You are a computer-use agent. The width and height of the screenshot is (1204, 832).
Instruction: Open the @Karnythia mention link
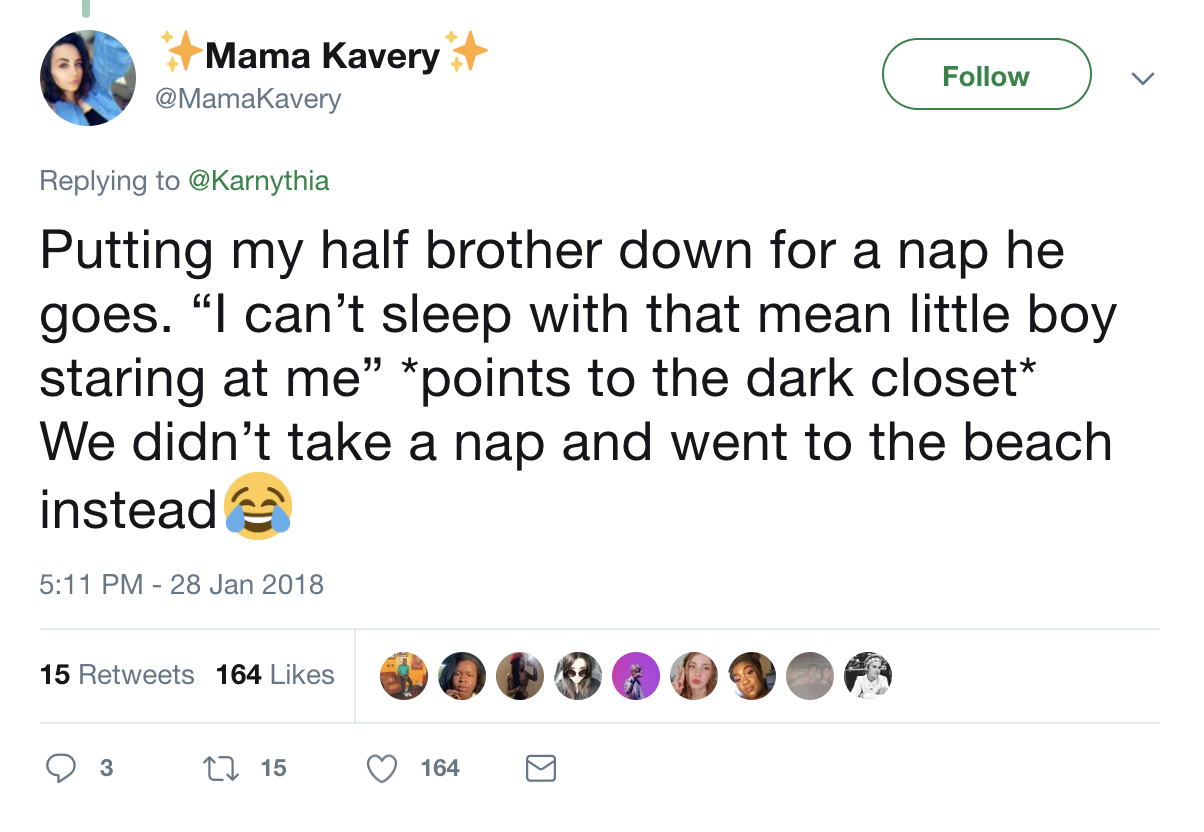pos(259,181)
